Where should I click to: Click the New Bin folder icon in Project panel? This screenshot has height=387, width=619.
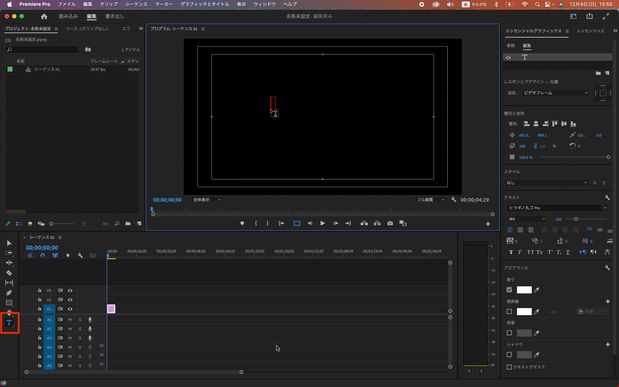tap(128, 224)
